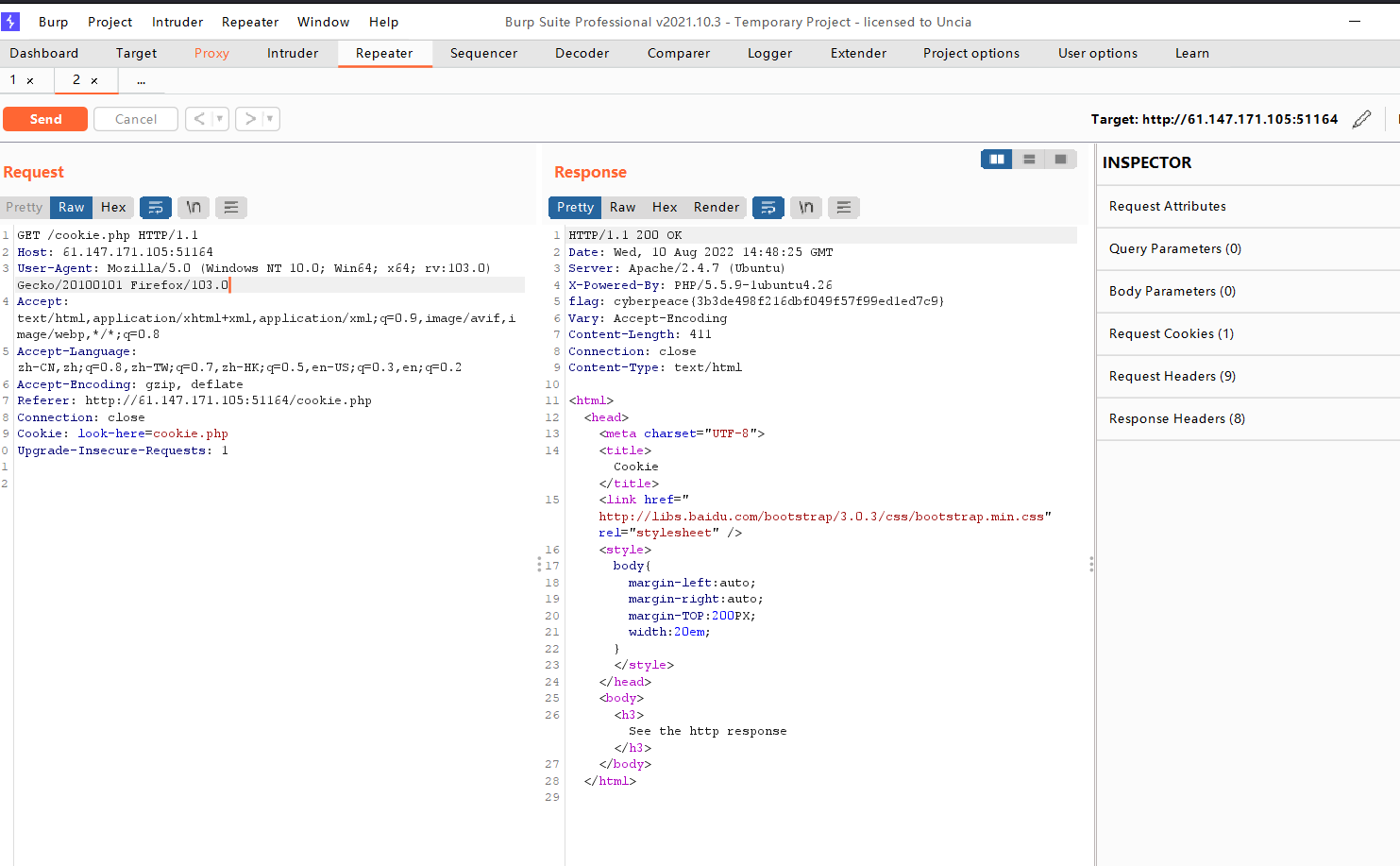Open the Response panel hamburger options menu
Screen dimensions: 1400x866
[x=844, y=208]
